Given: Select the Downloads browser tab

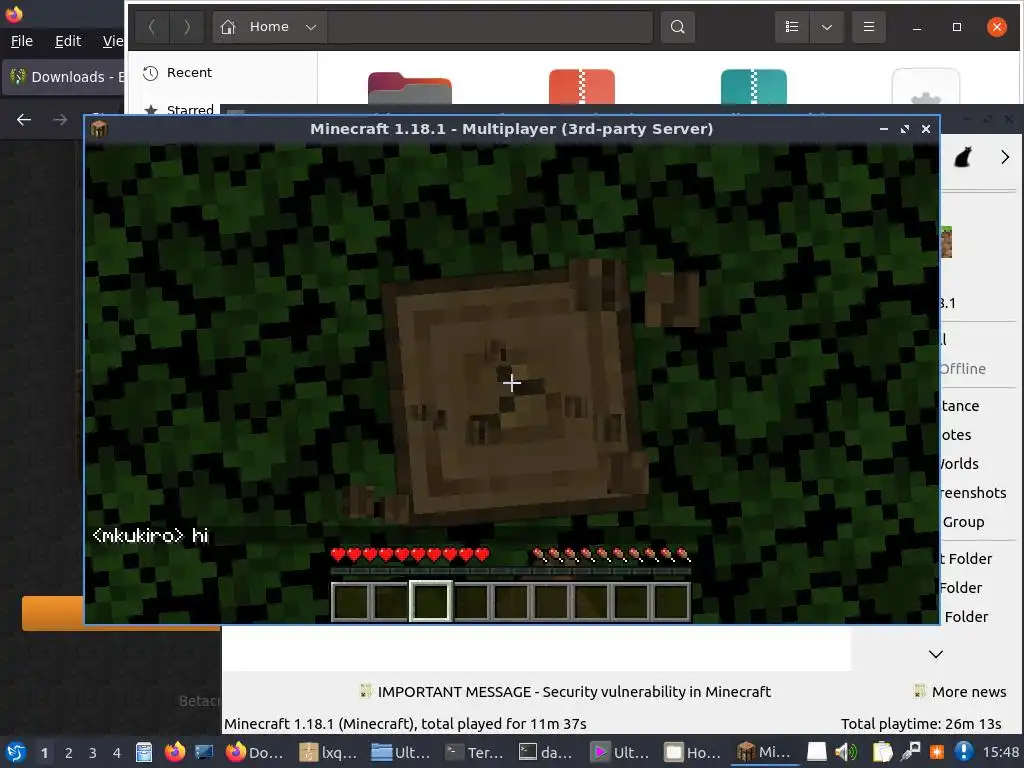Looking at the screenshot, I should coord(63,77).
